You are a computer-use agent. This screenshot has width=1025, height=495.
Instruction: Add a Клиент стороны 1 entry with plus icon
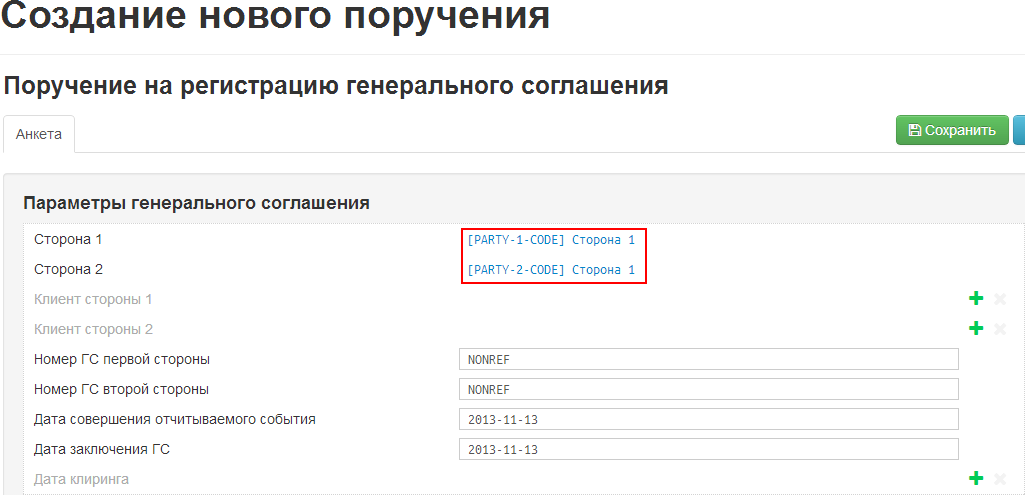pos(976,299)
